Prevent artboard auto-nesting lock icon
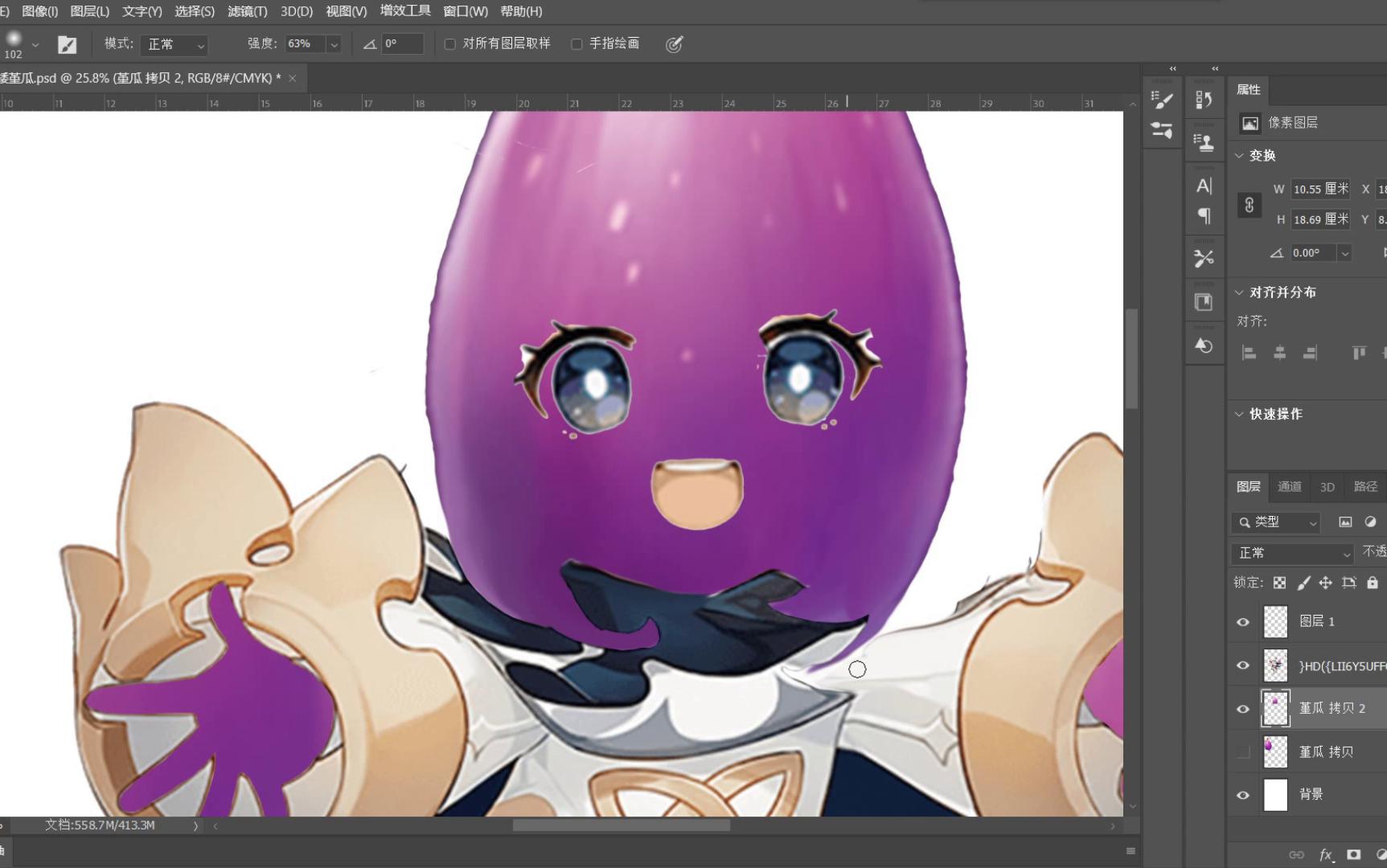 click(1349, 583)
